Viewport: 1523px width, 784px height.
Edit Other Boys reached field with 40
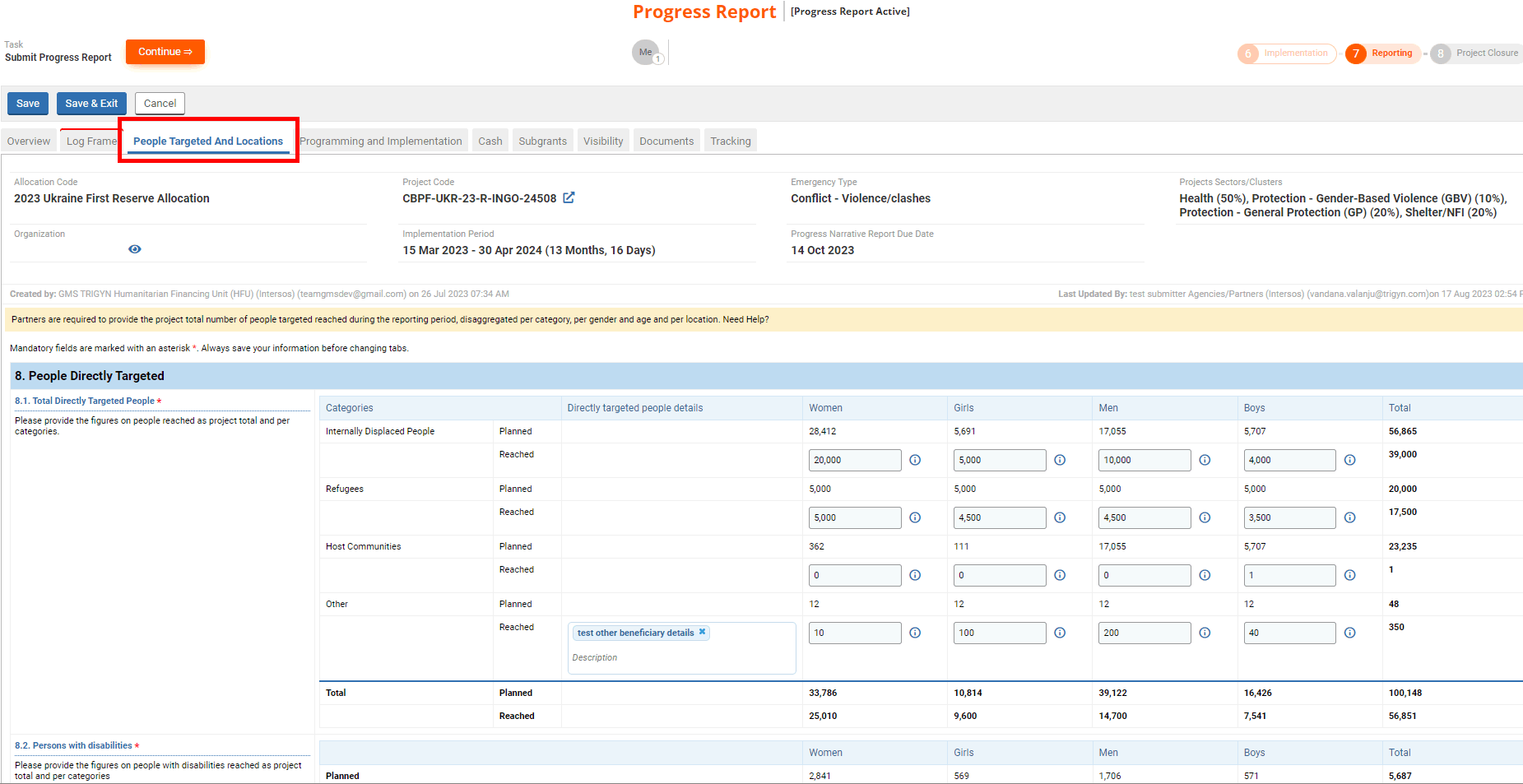1290,633
